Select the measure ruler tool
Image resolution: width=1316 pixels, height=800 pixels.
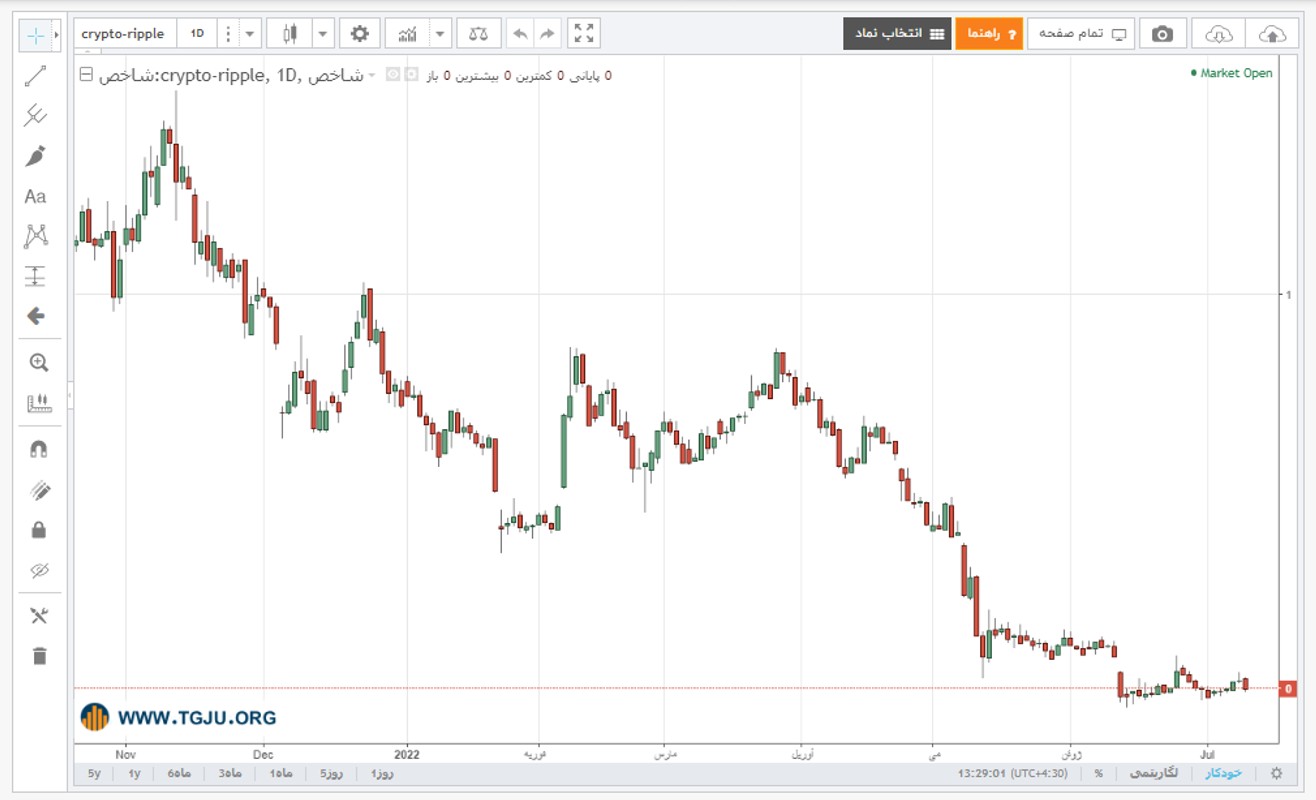tap(39, 403)
